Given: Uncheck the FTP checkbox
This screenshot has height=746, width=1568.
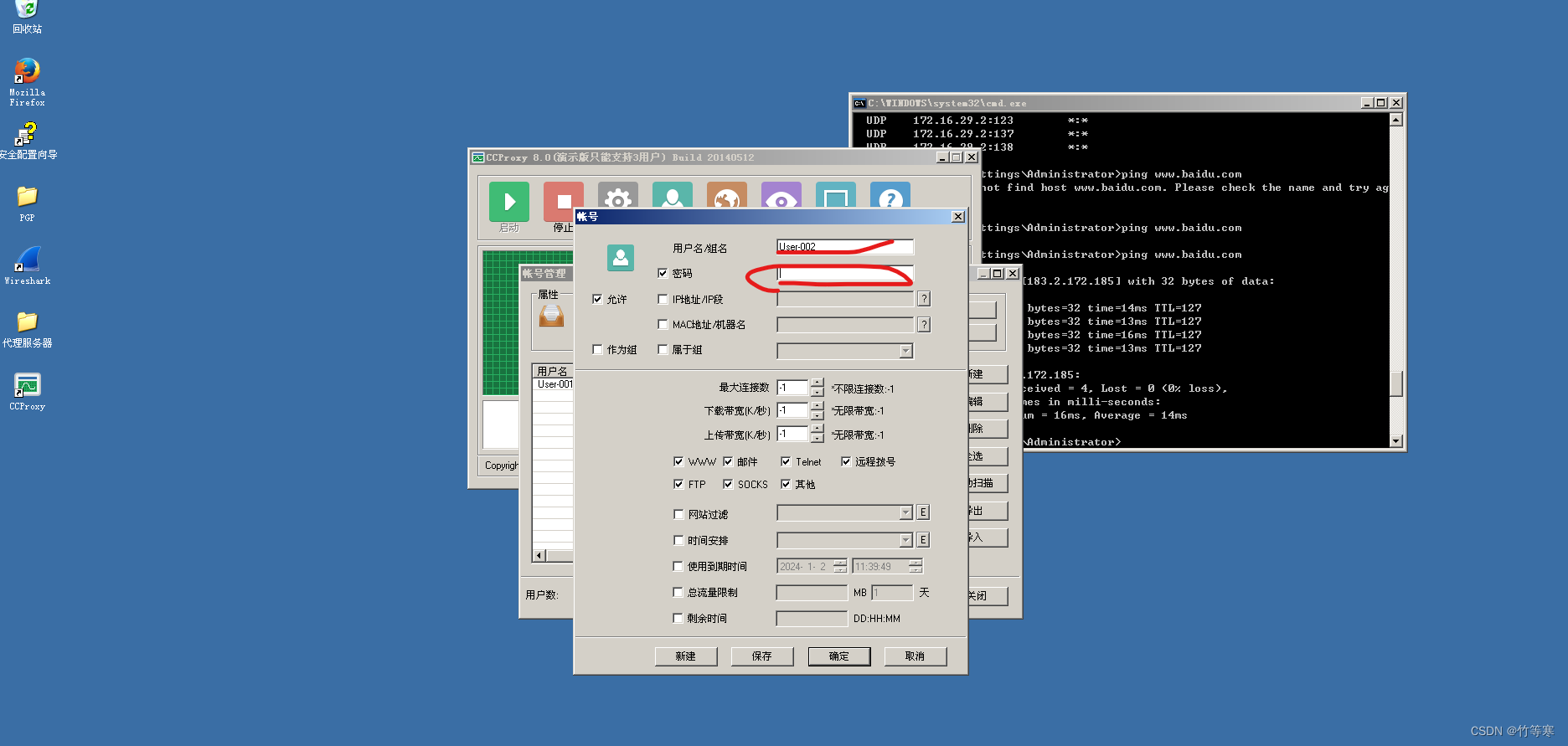Looking at the screenshot, I should [678, 484].
